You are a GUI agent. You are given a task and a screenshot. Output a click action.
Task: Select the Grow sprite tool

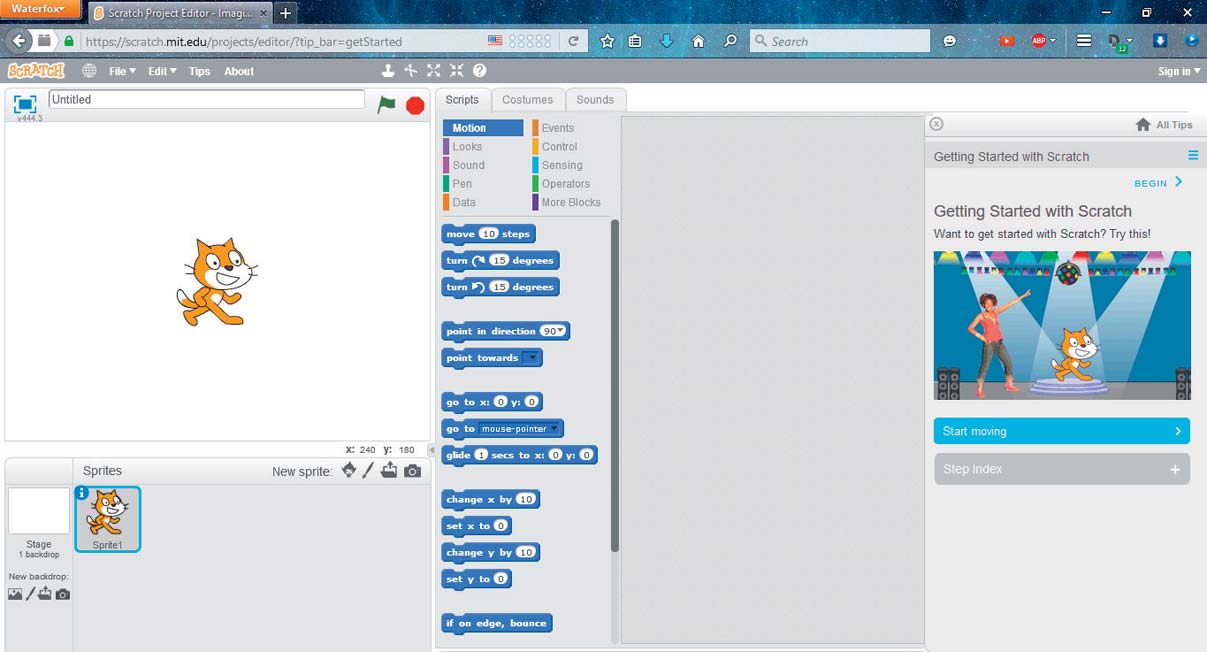coord(433,71)
